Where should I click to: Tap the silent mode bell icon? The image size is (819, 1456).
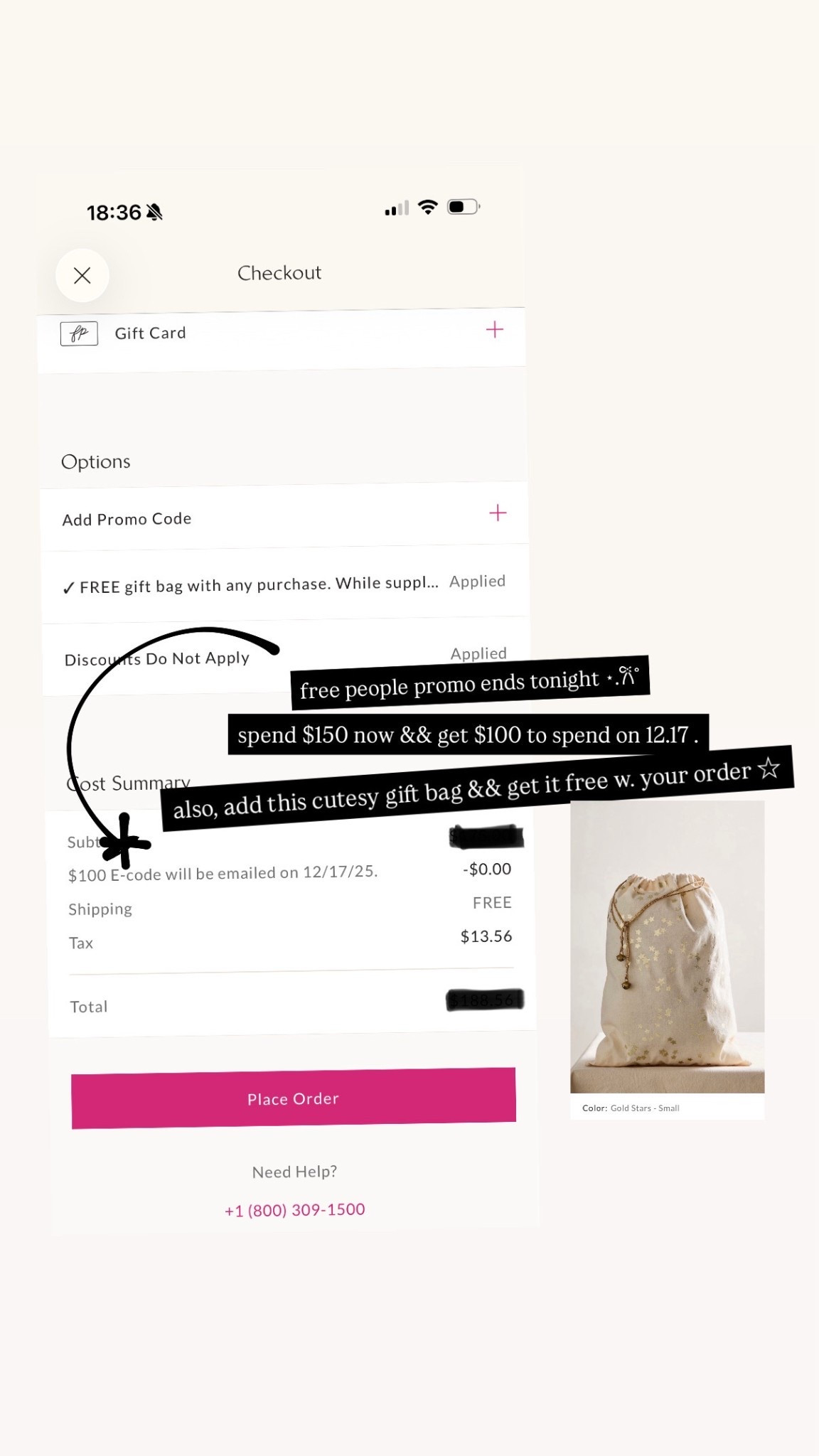coord(154,212)
